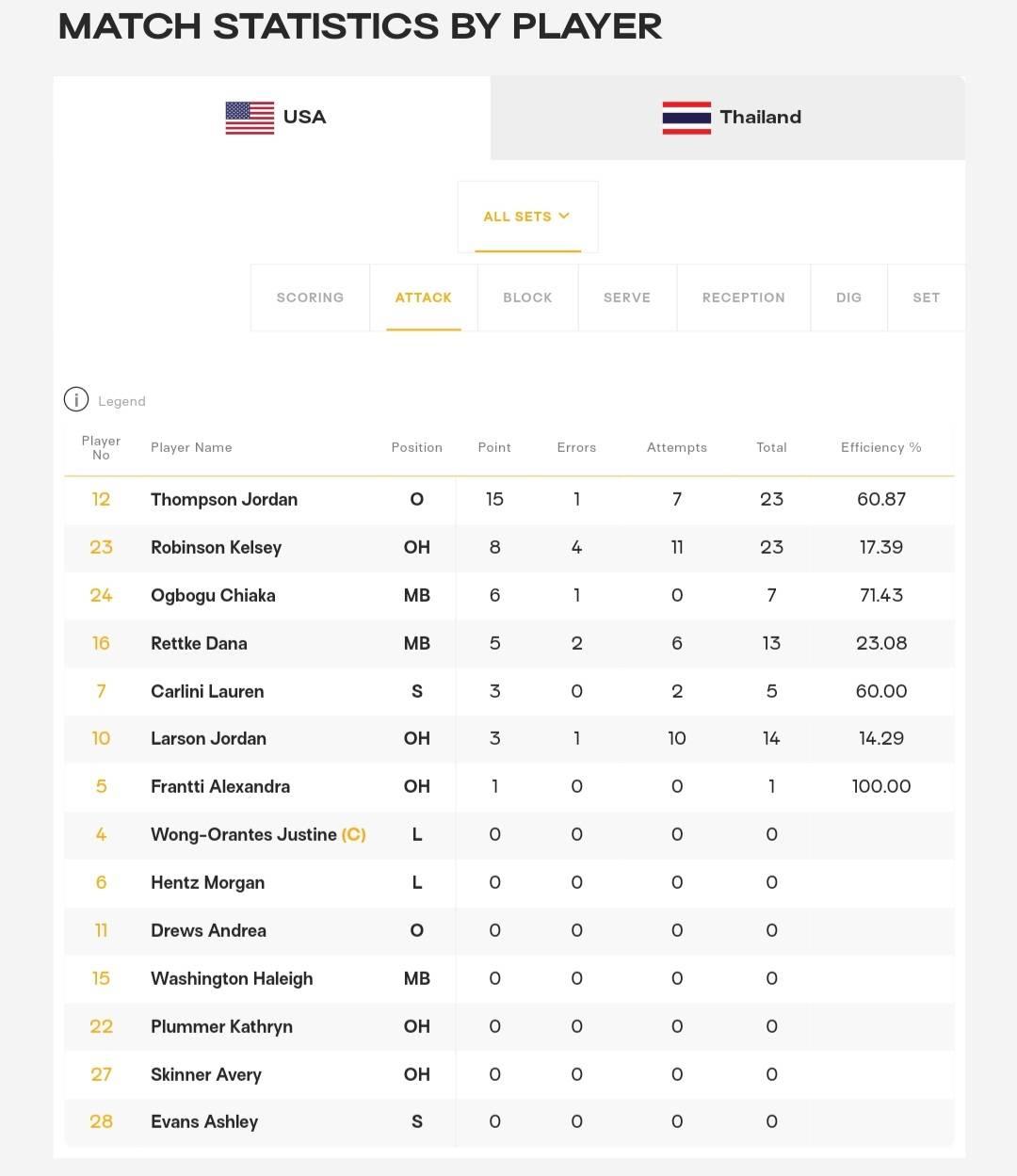Select the DIG tab
Image resolution: width=1017 pixels, height=1176 pixels.
[848, 298]
